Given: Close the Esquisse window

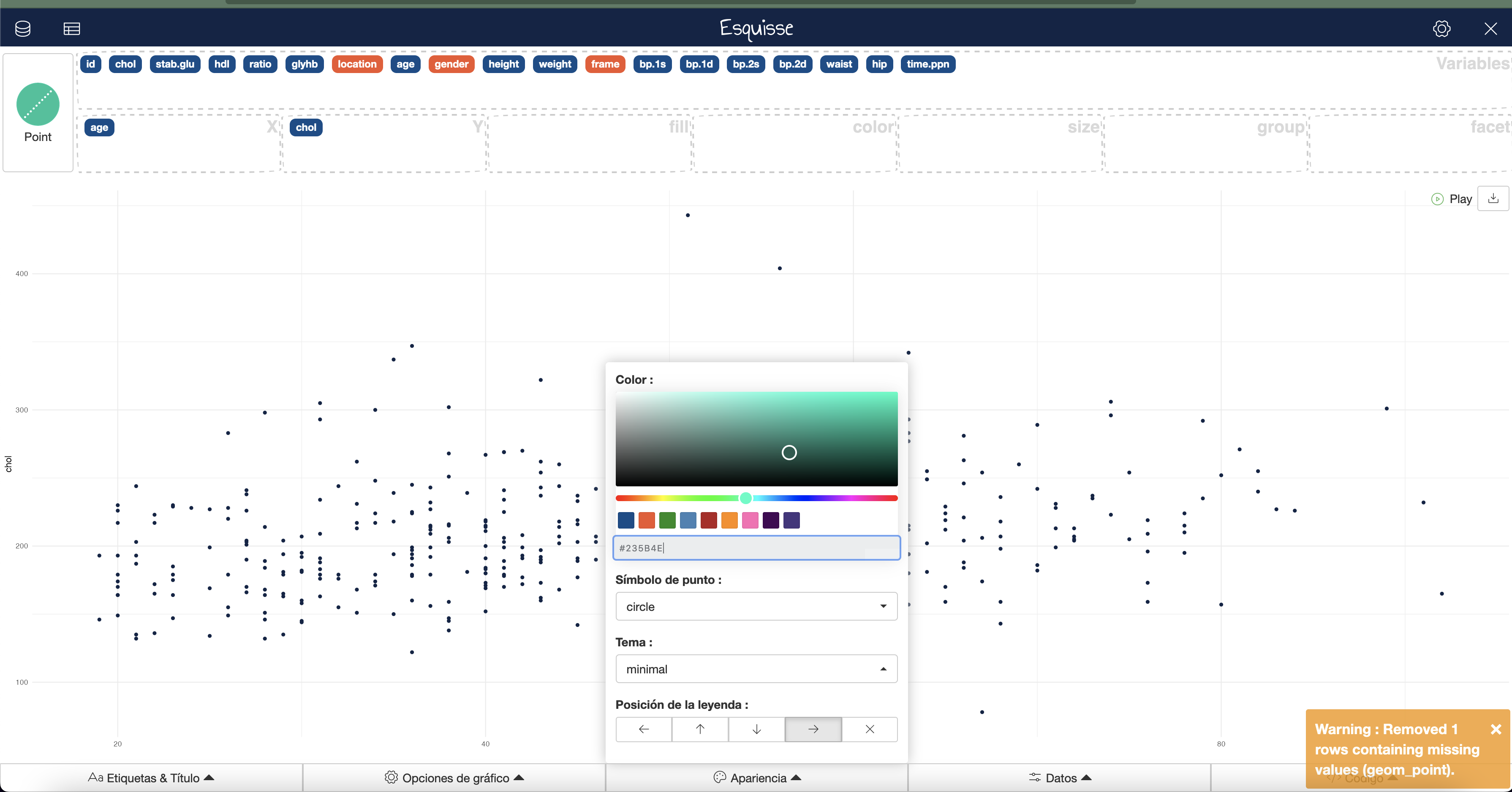Looking at the screenshot, I should (1490, 28).
